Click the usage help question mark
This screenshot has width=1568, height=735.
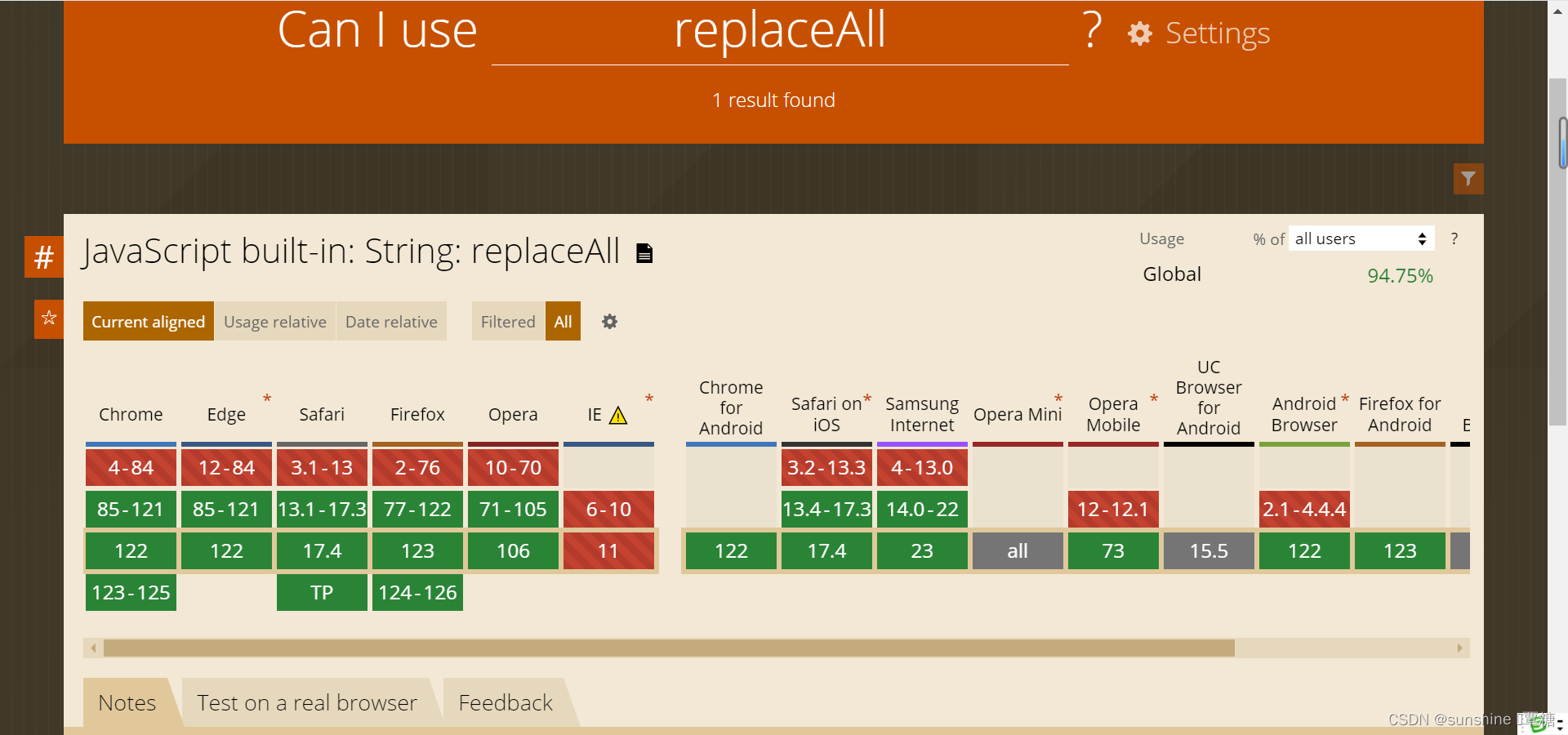click(1454, 238)
